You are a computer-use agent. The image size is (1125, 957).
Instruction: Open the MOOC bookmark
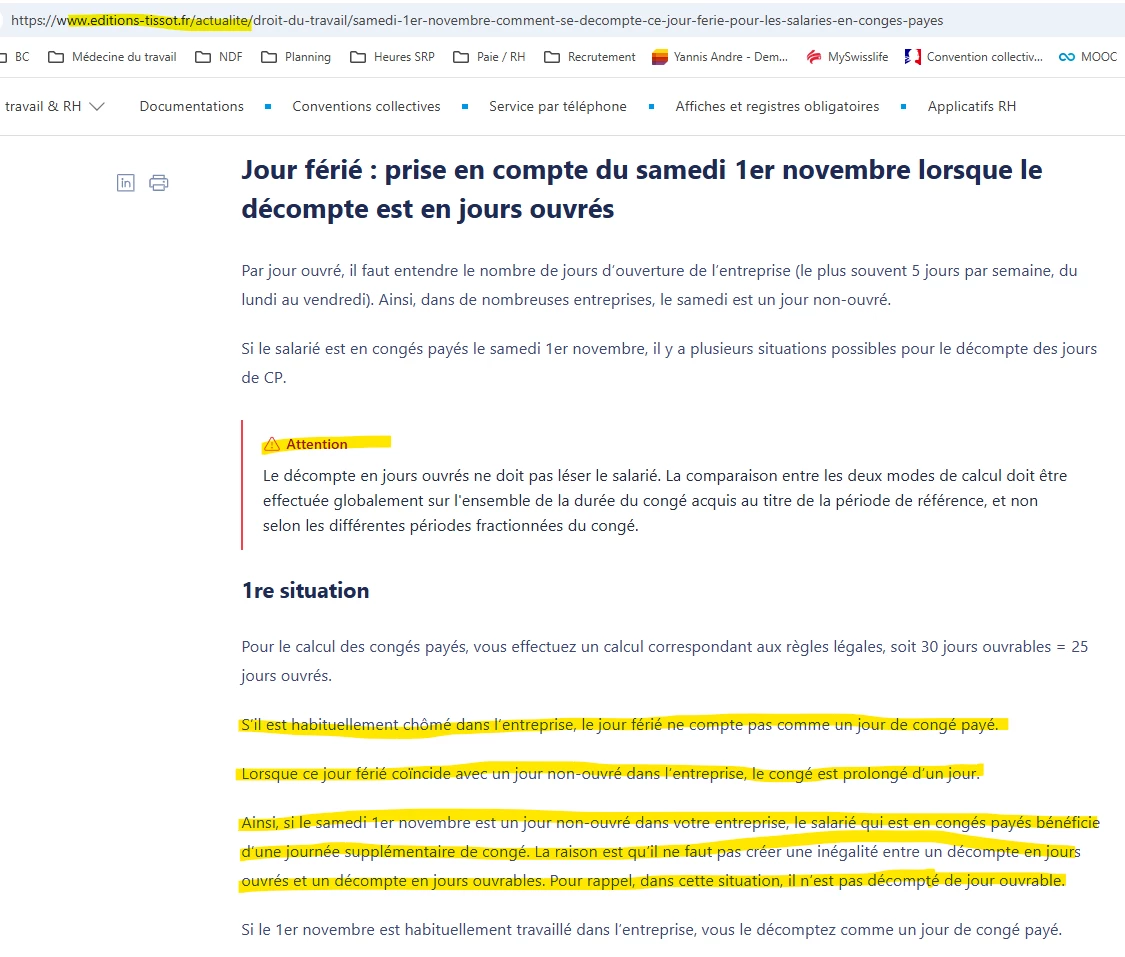1088,57
